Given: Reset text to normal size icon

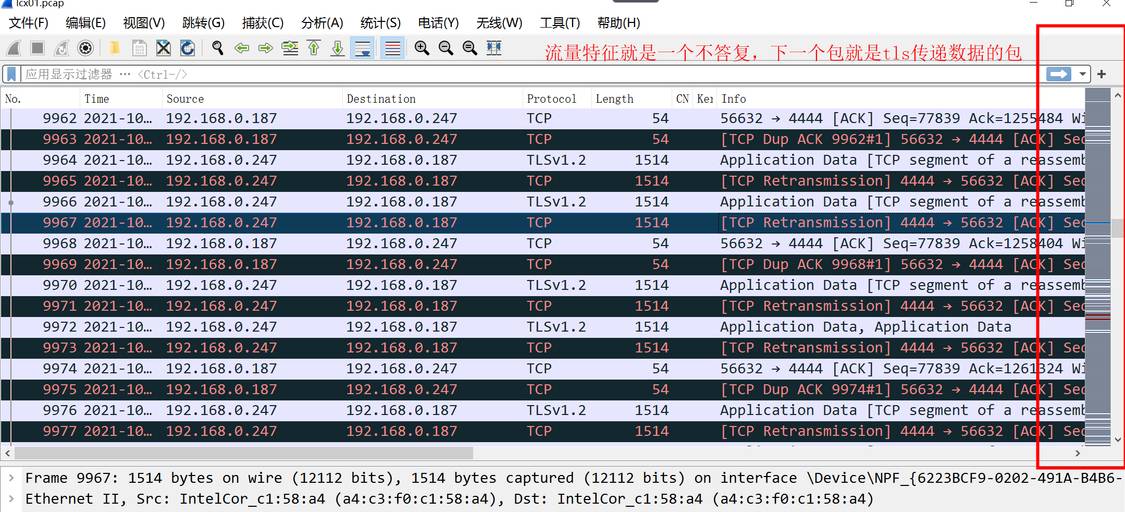Looking at the screenshot, I should pyautogui.click(x=470, y=49).
